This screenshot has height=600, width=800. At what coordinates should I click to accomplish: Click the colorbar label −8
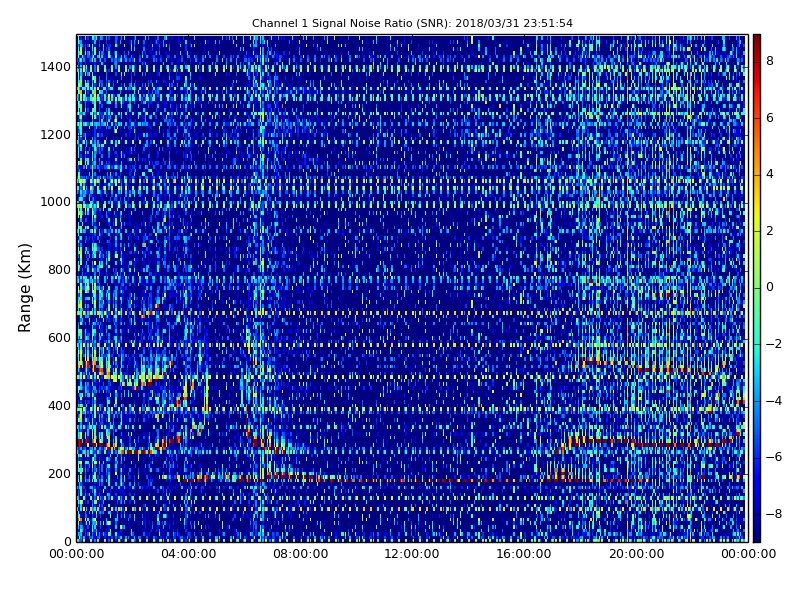click(774, 514)
